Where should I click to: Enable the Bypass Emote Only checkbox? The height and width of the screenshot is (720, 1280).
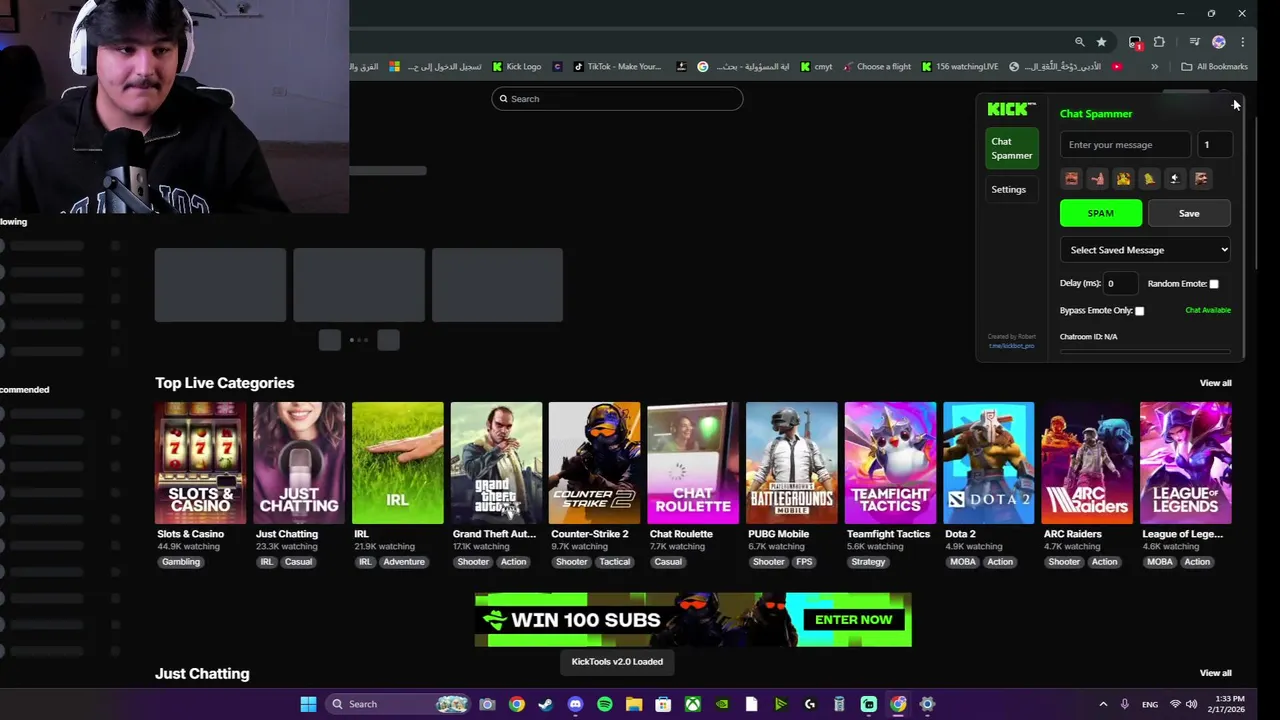[x=1139, y=311]
